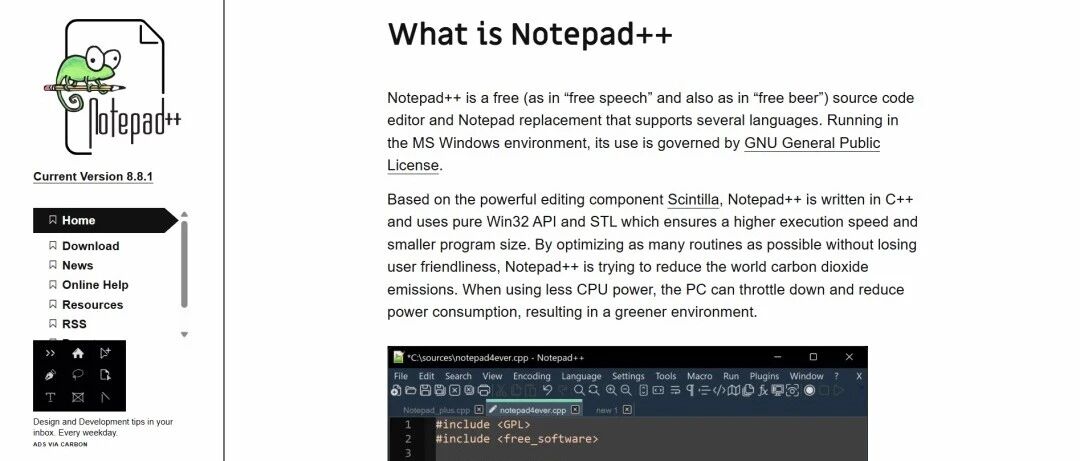Open Encoding menu in Notepad++ screenshot
This screenshot has width=1080, height=461.
coord(532,376)
